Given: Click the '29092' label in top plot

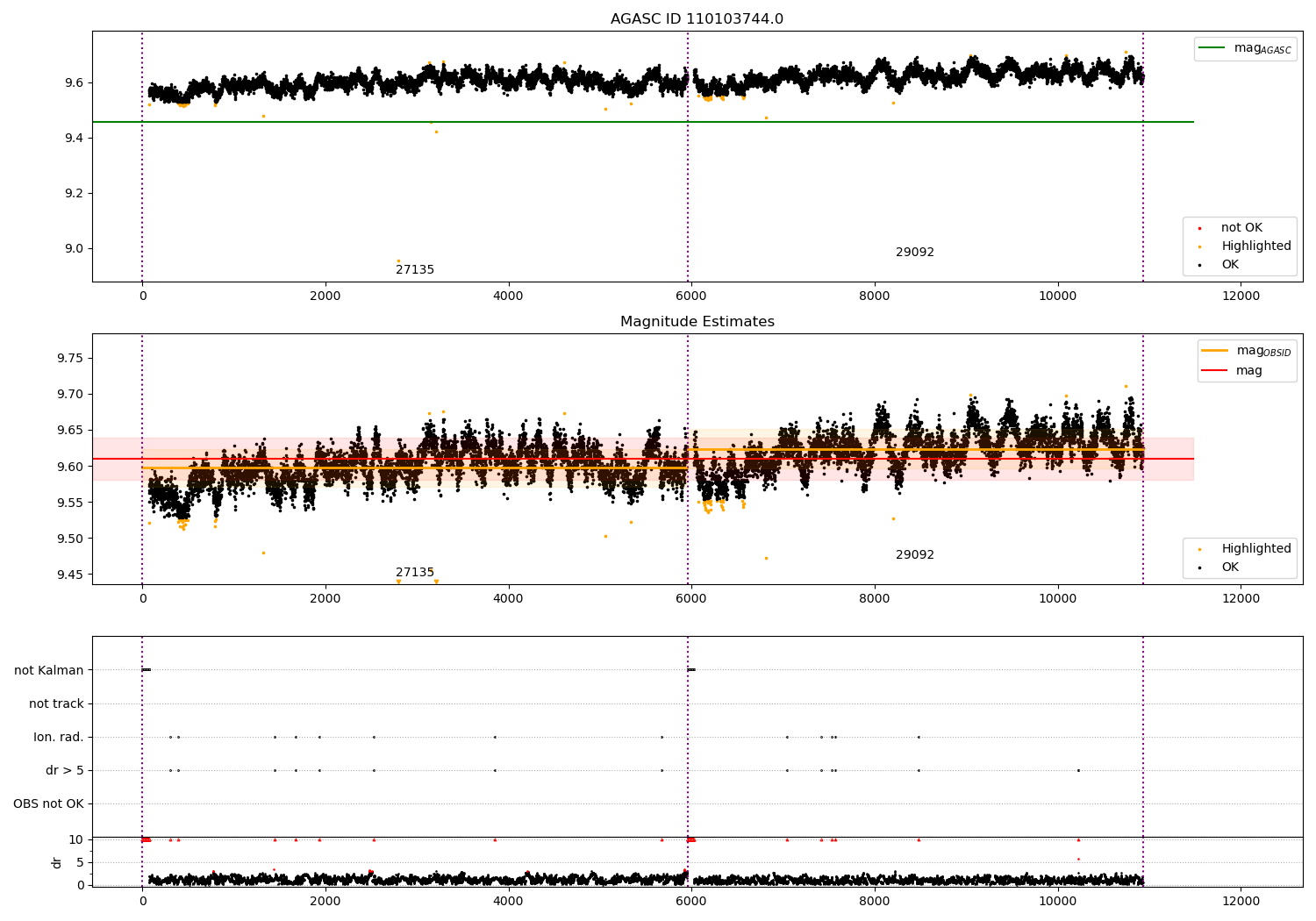Looking at the screenshot, I should (915, 253).
